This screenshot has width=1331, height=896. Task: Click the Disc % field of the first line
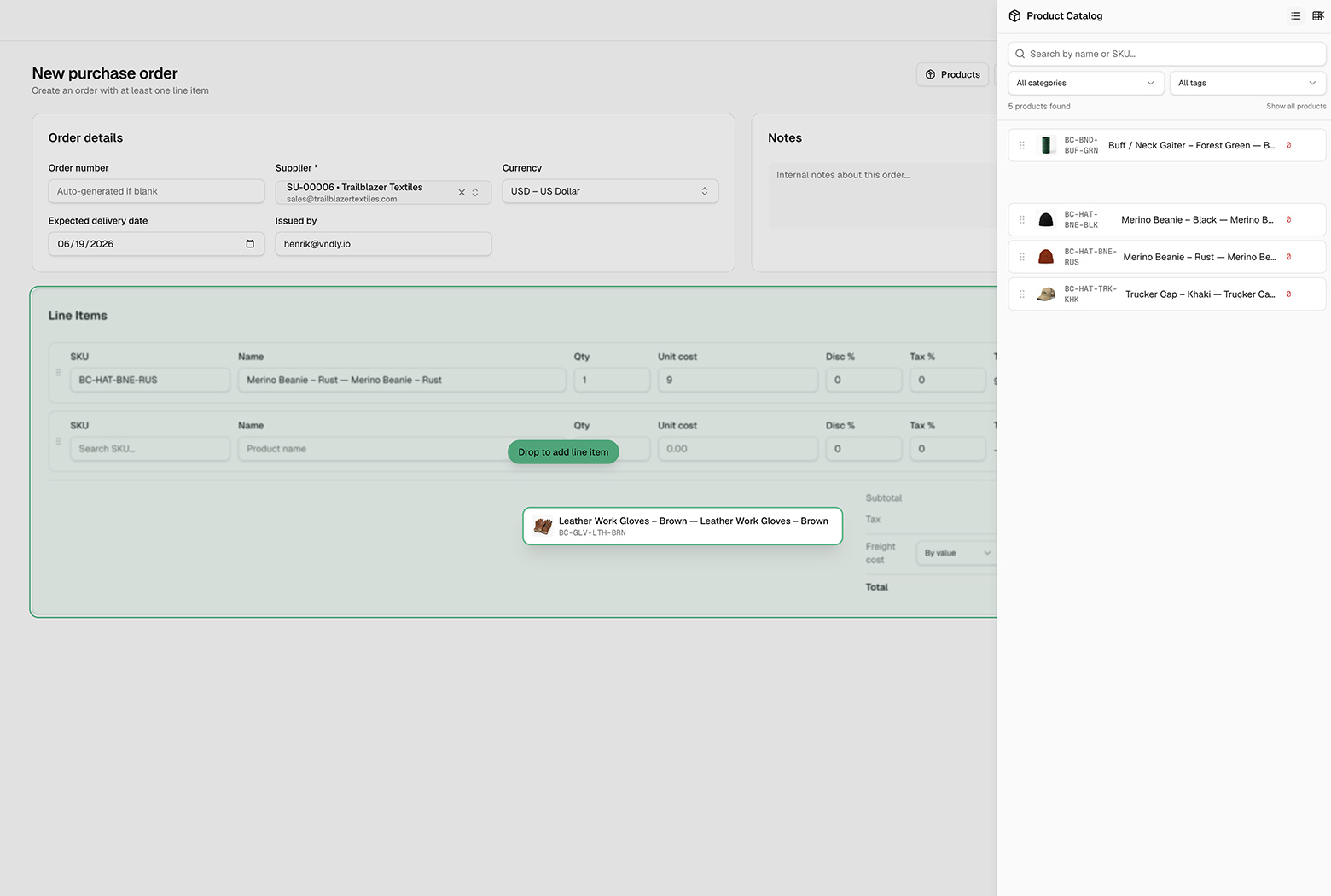863,380
